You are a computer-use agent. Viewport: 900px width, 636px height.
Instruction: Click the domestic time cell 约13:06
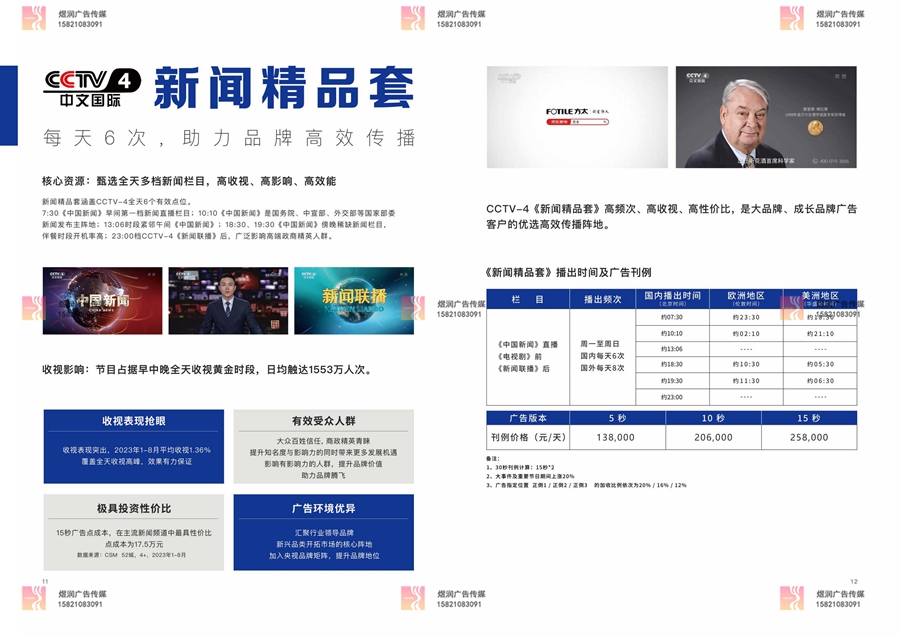(672, 349)
